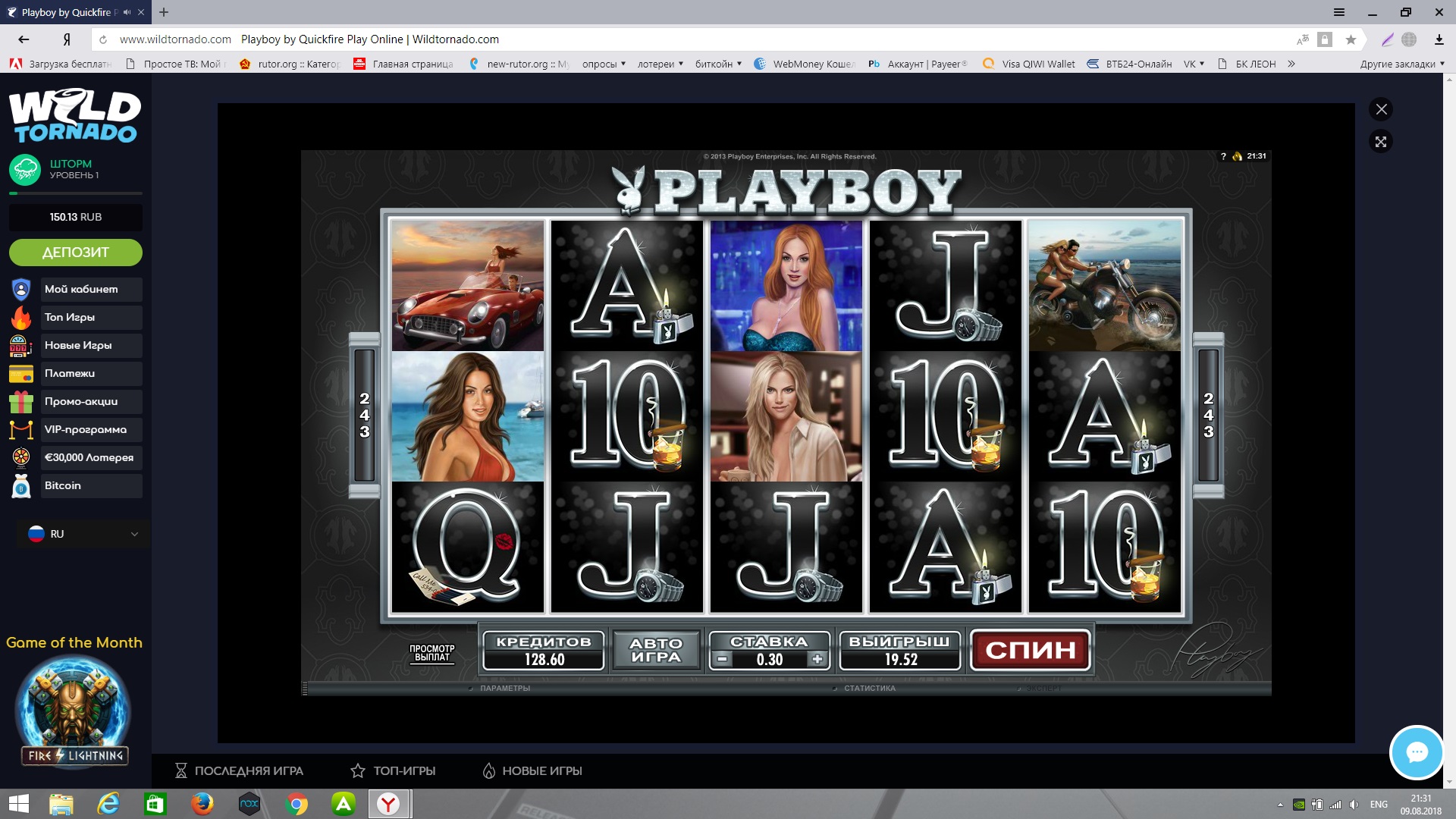Click the green ДЕПОЗИТ button
Image resolution: width=1456 pixels, height=819 pixels.
pyautogui.click(x=76, y=253)
